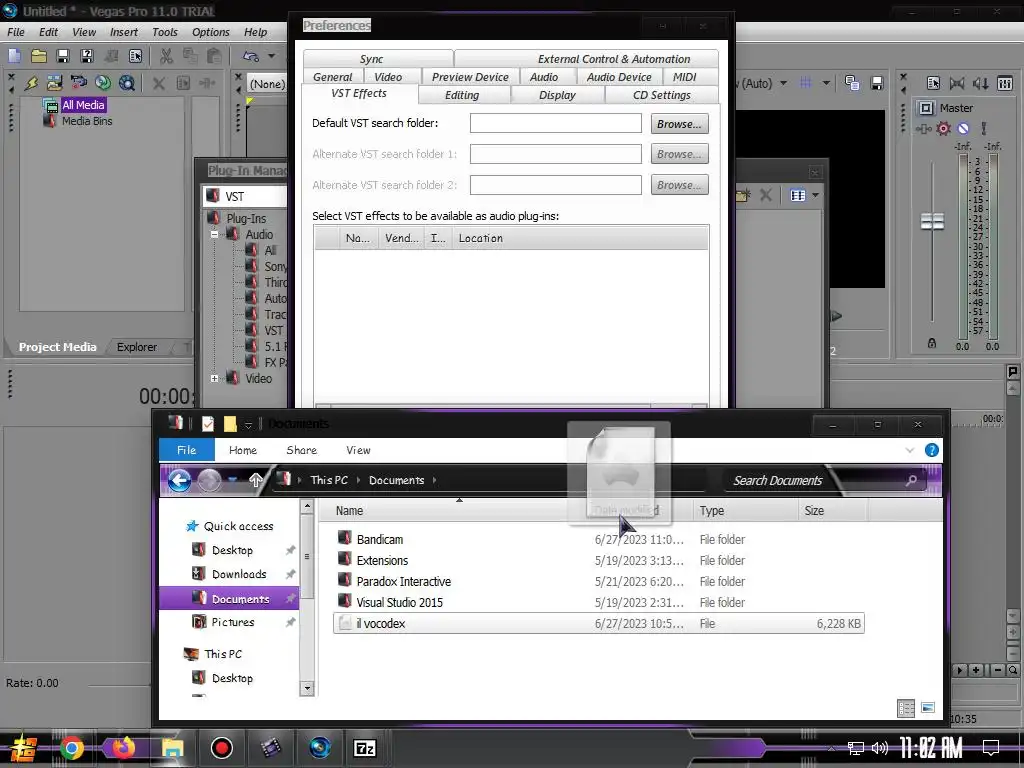
Task: Click the Overlays grid icon in preview toolbar
Action: [x=806, y=83]
